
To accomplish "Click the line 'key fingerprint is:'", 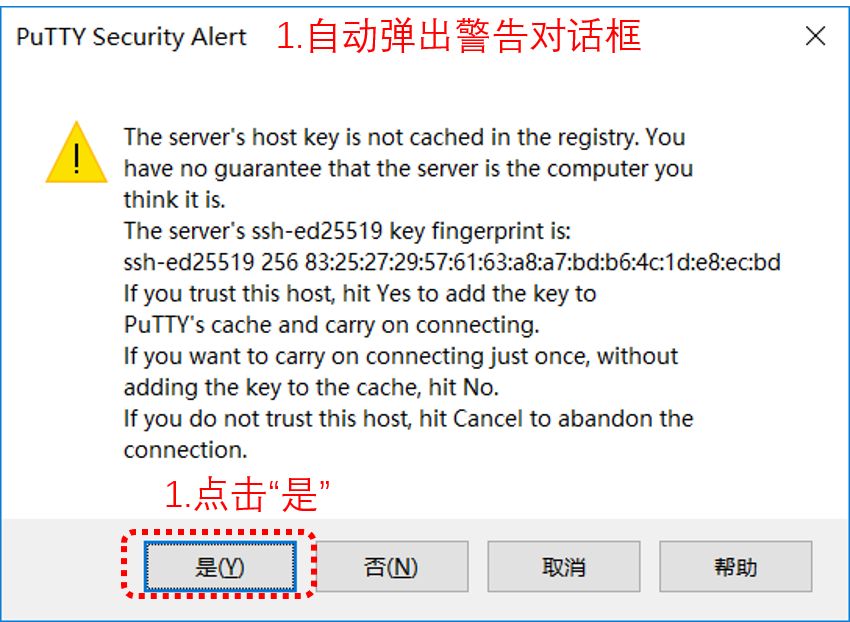I will coord(347,231).
